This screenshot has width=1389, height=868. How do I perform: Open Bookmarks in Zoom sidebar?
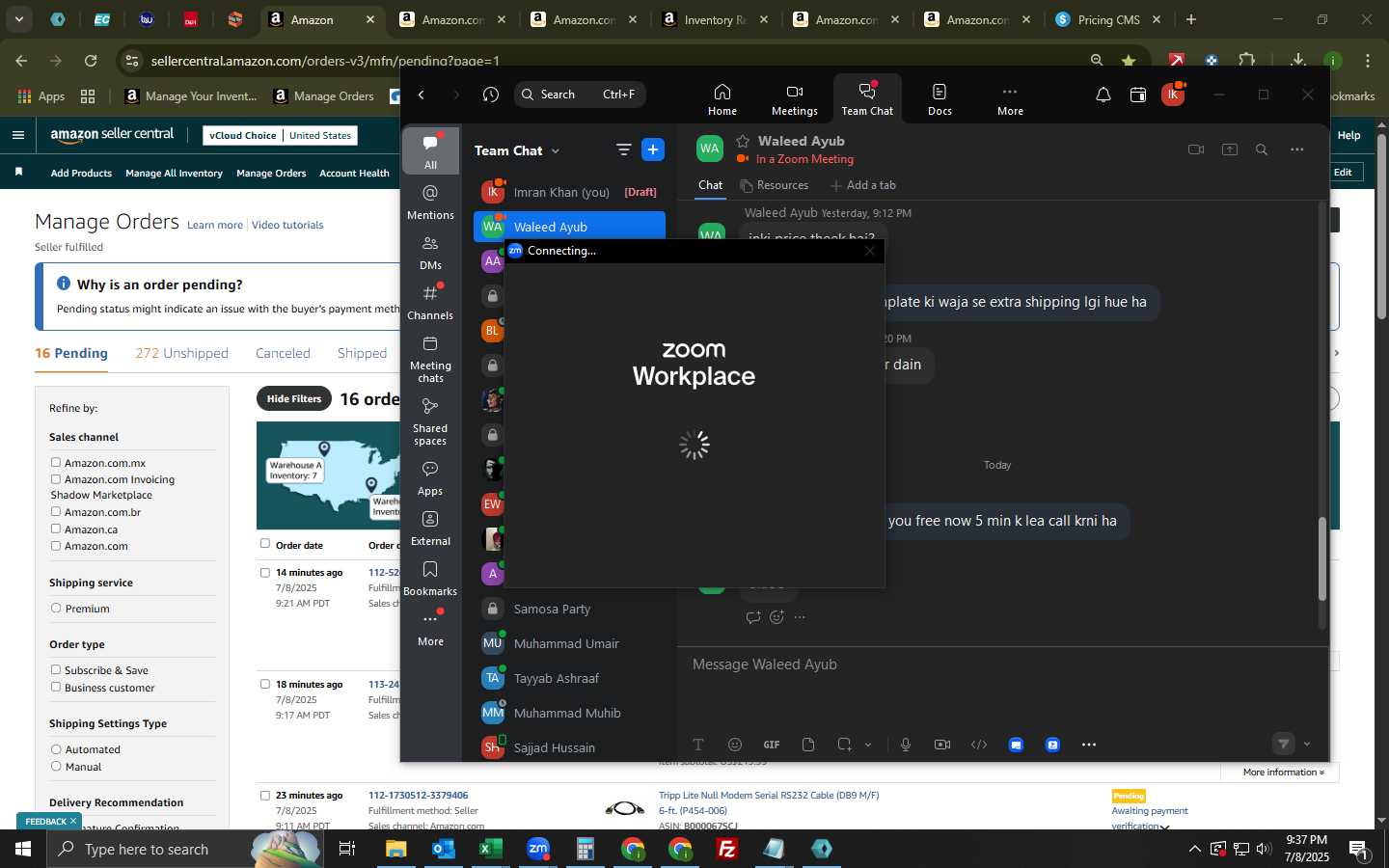430,579
